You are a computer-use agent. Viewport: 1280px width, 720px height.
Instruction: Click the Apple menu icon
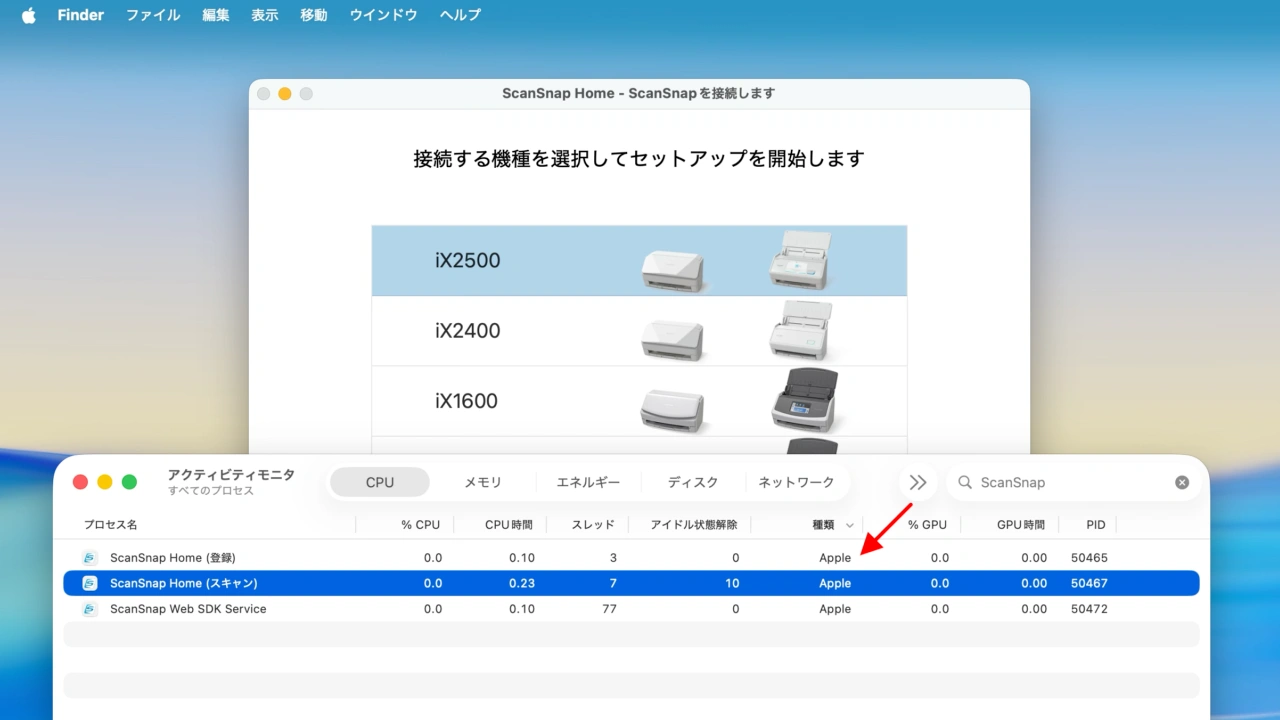27,14
